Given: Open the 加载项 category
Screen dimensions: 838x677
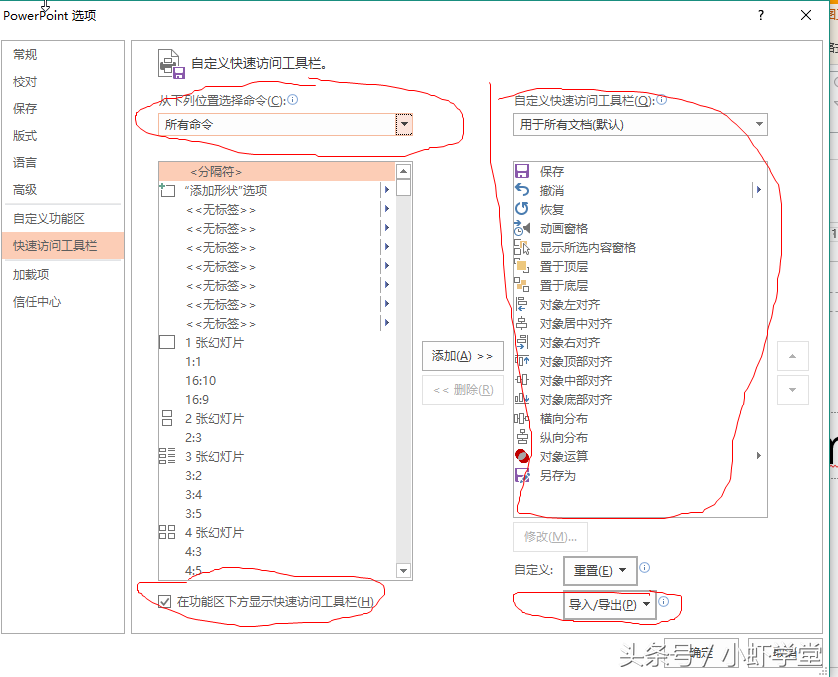Looking at the screenshot, I should [63, 275].
